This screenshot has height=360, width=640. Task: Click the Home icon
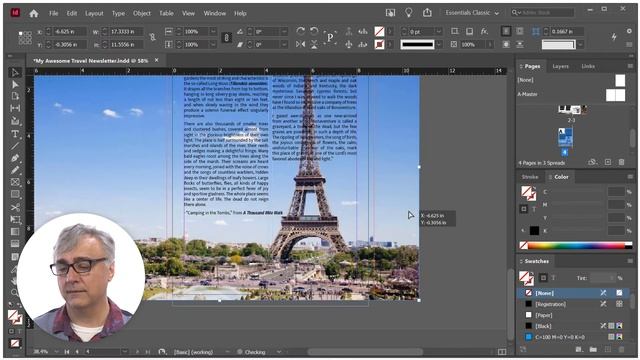(x=34, y=13)
